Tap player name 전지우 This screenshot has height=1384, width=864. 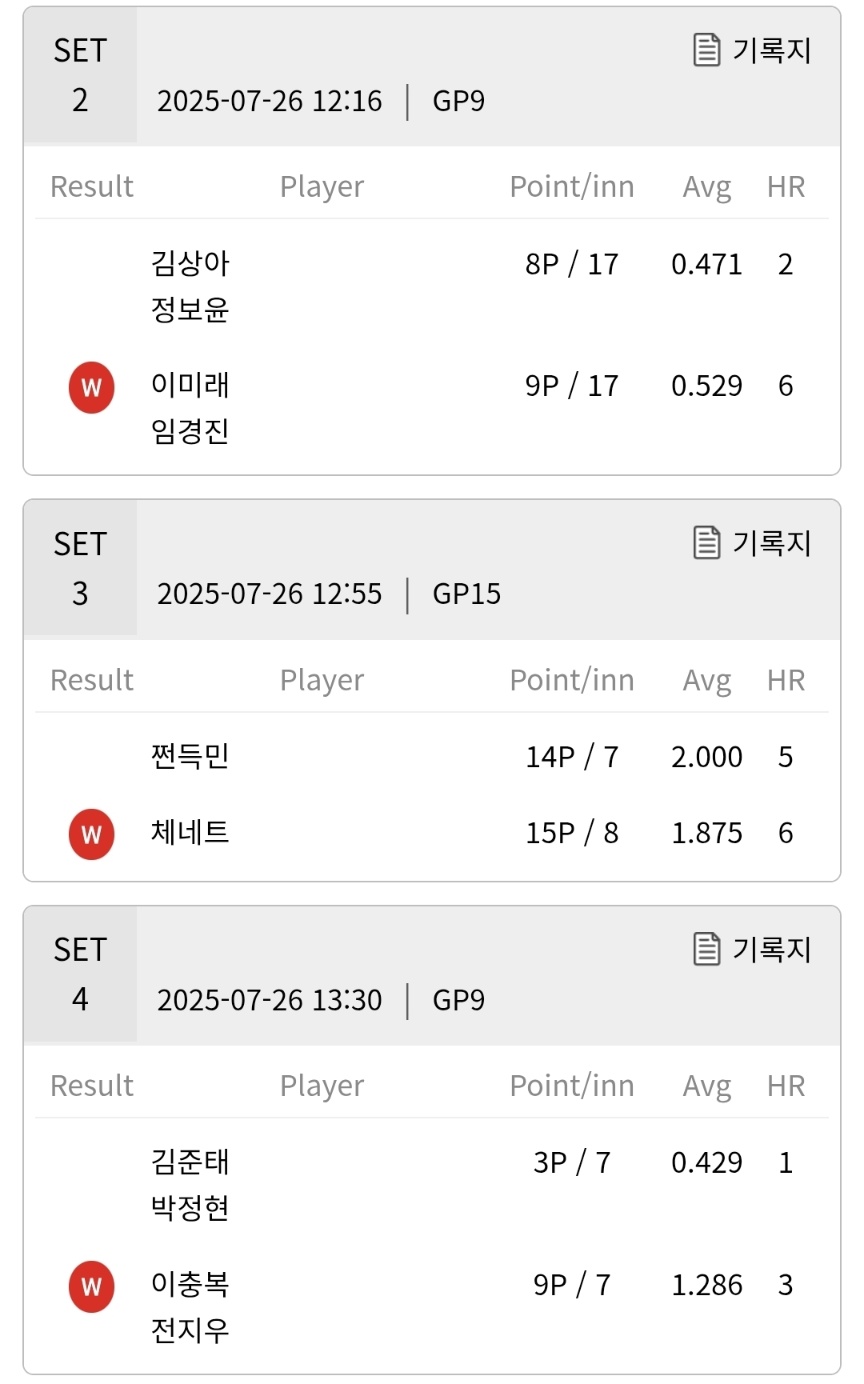pyautogui.click(x=190, y=1331)
